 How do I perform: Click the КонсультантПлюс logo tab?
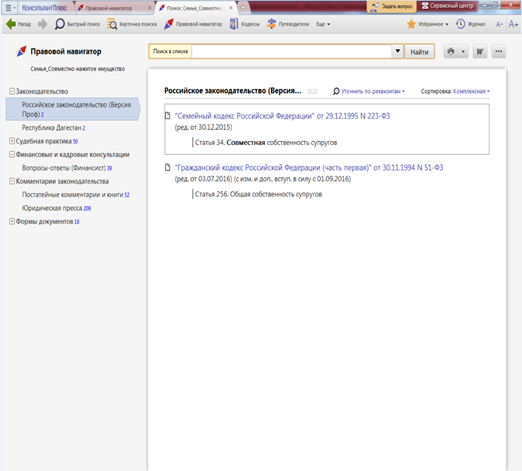44,8
